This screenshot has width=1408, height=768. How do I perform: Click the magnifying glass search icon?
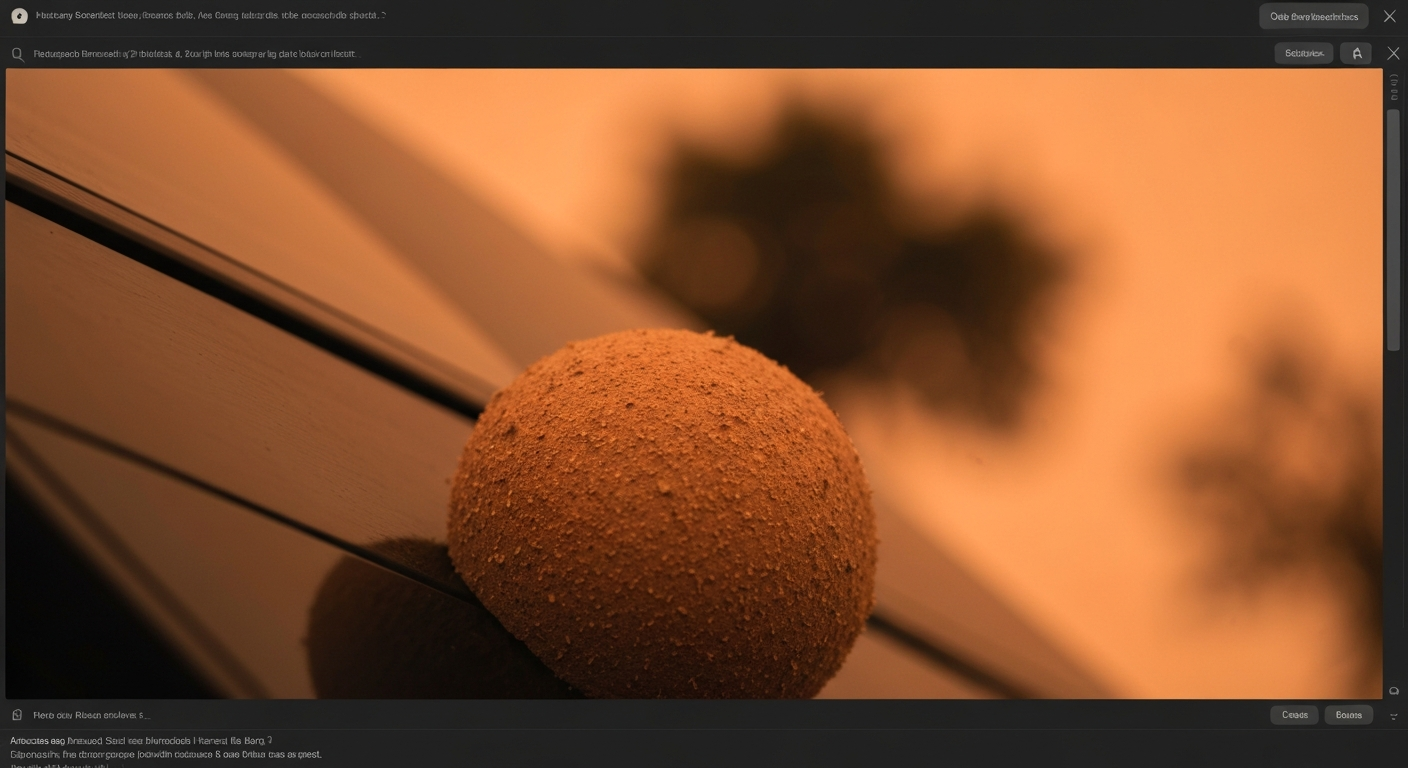click(18, 54)
